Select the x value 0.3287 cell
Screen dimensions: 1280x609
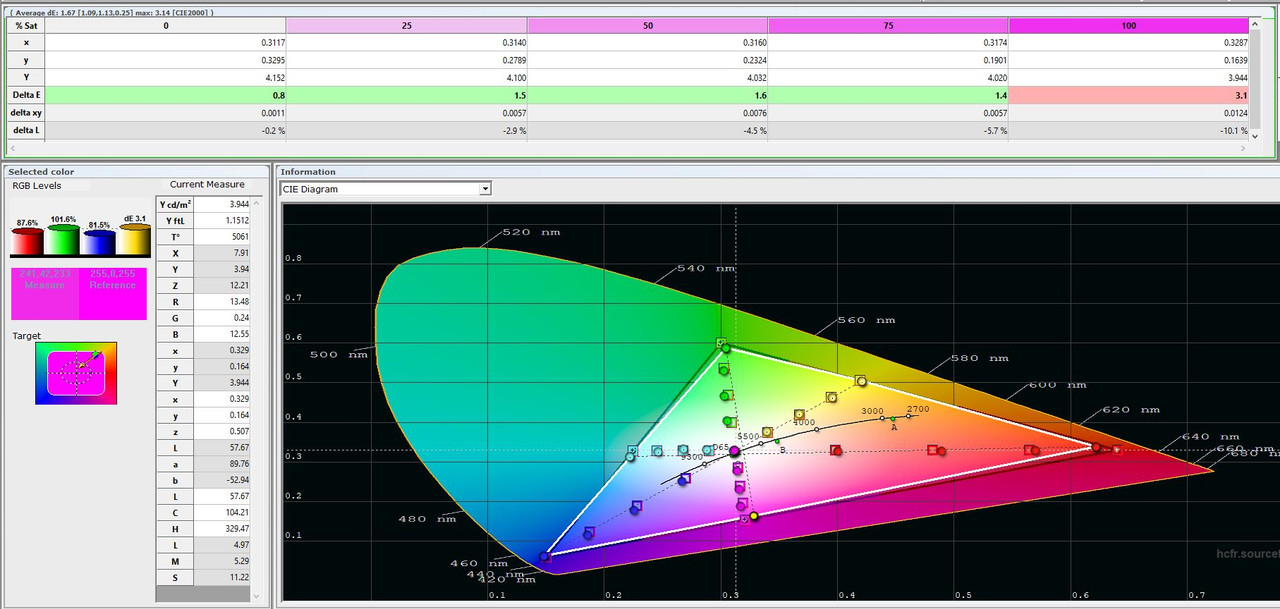click(1129, 43)
